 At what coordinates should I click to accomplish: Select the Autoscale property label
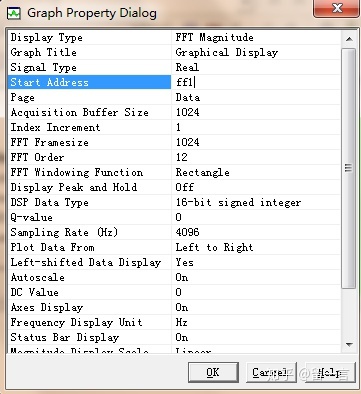(x=37, y=277)
